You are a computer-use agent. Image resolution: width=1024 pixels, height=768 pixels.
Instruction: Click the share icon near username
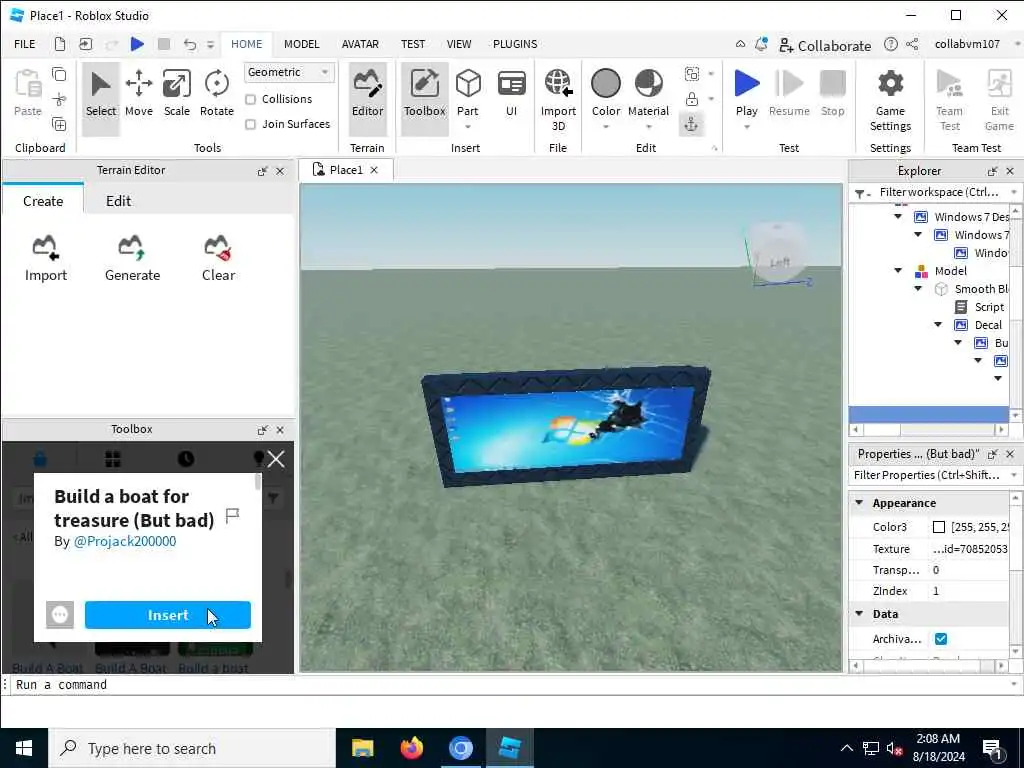click(912, 44)
